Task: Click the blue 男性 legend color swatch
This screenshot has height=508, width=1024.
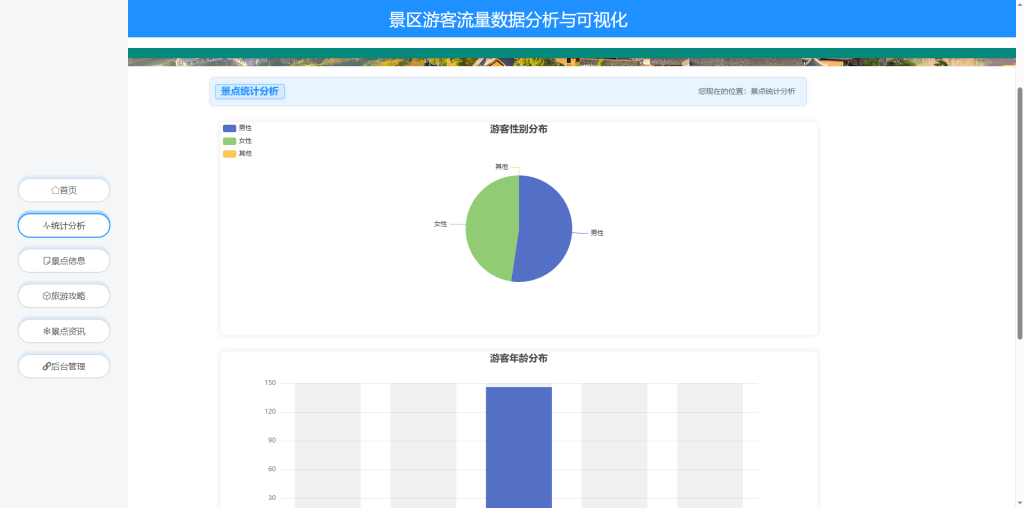Action: click(229, 128)
